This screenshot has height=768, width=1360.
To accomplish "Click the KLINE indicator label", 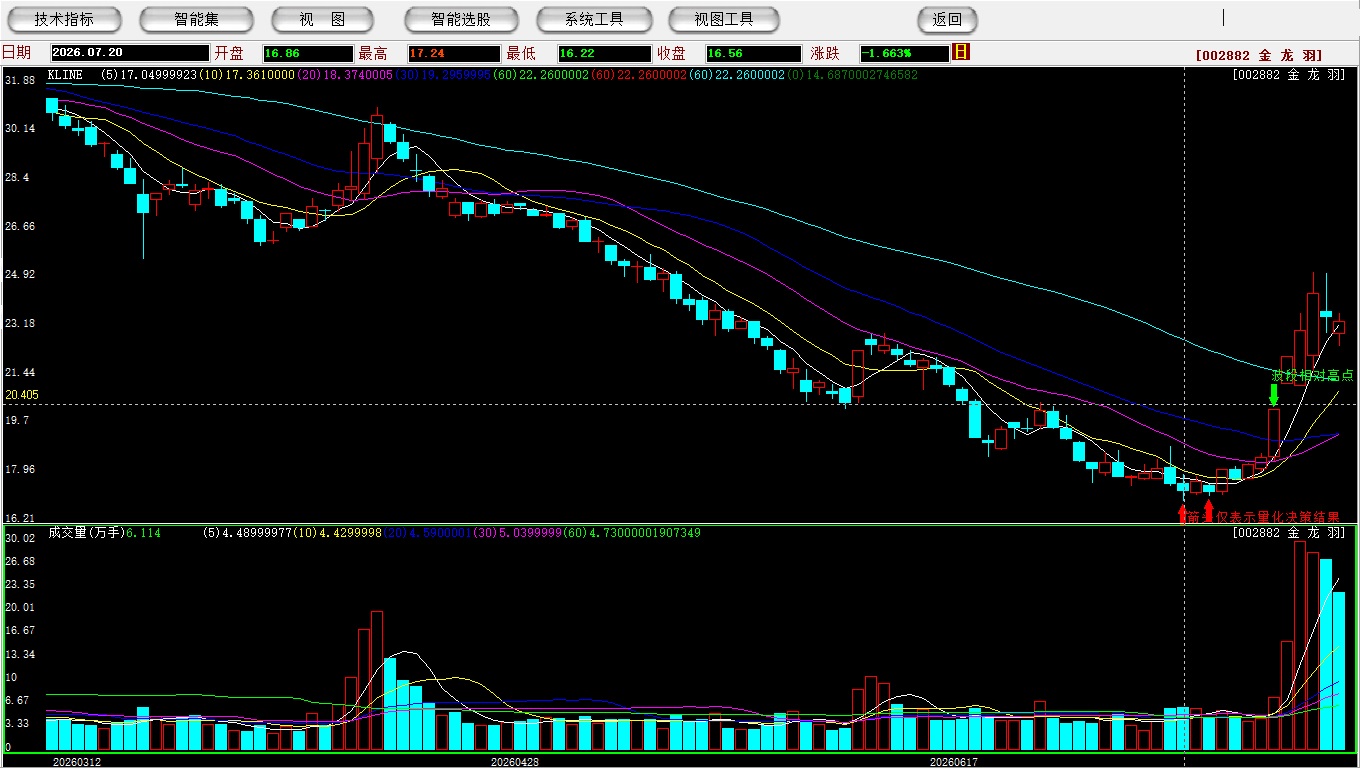I will (65, 75).
